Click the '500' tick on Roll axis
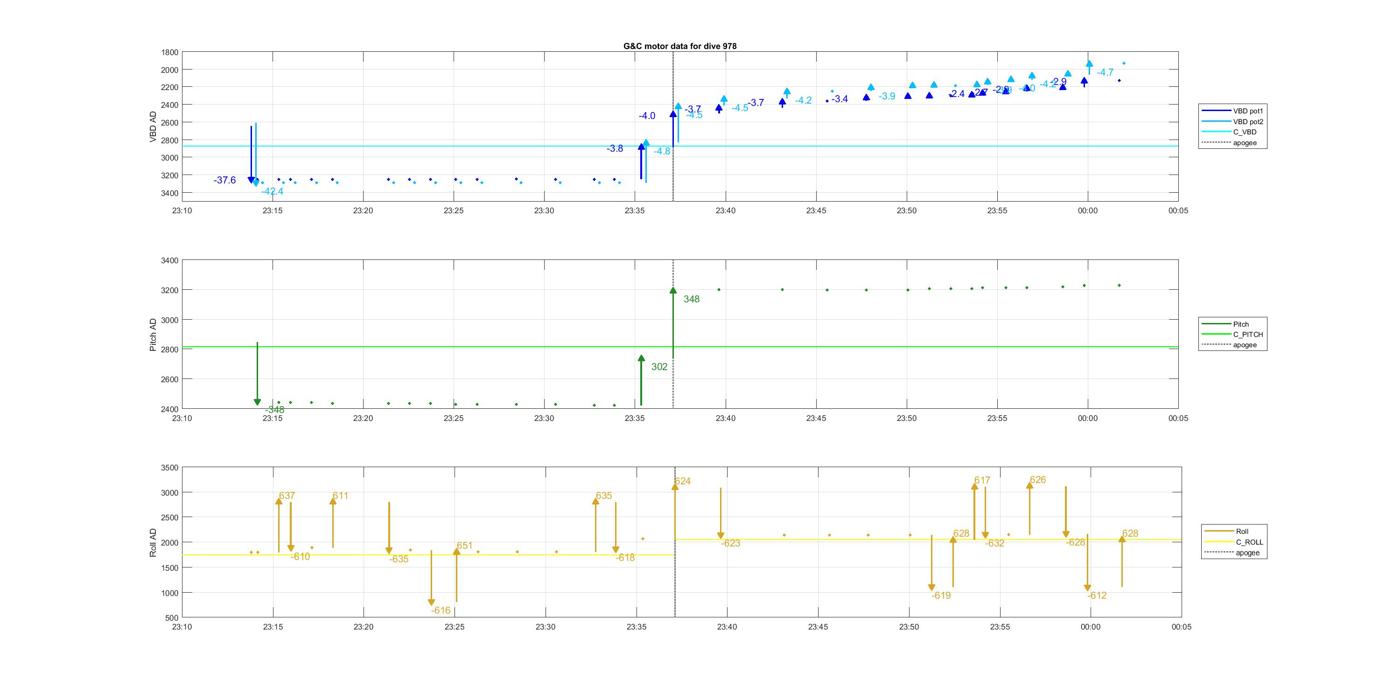 (172, 619)
